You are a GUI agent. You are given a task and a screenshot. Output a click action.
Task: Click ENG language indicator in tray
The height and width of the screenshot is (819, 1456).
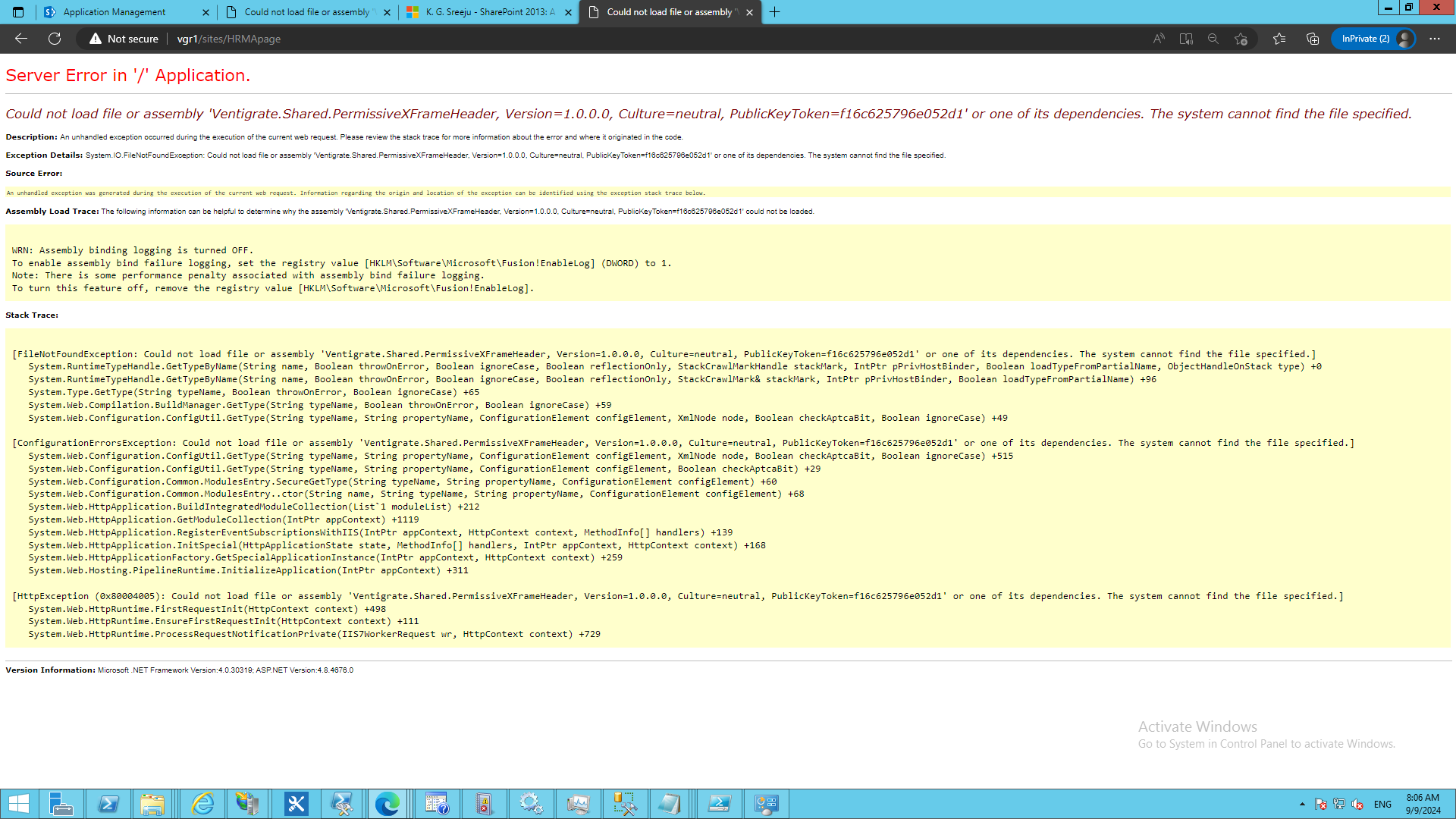1382,805
